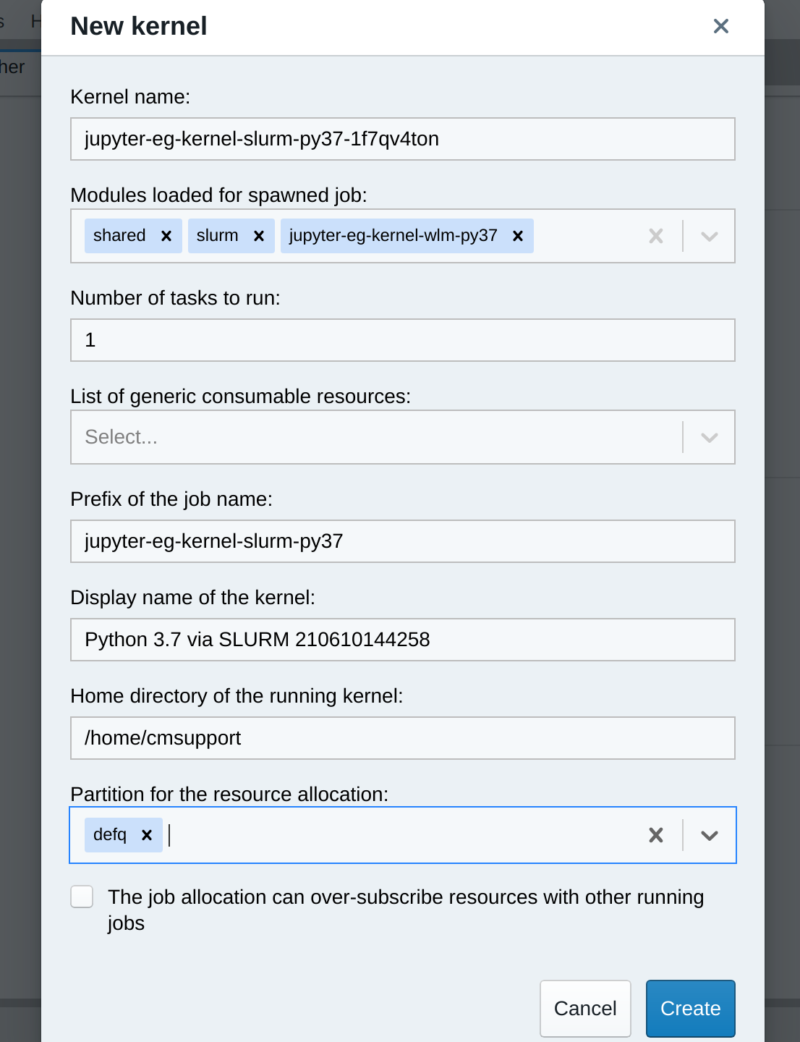Remove the slurm module tag
The width and height of the screenshot is (800, 1042).
[x=258, y=236]
